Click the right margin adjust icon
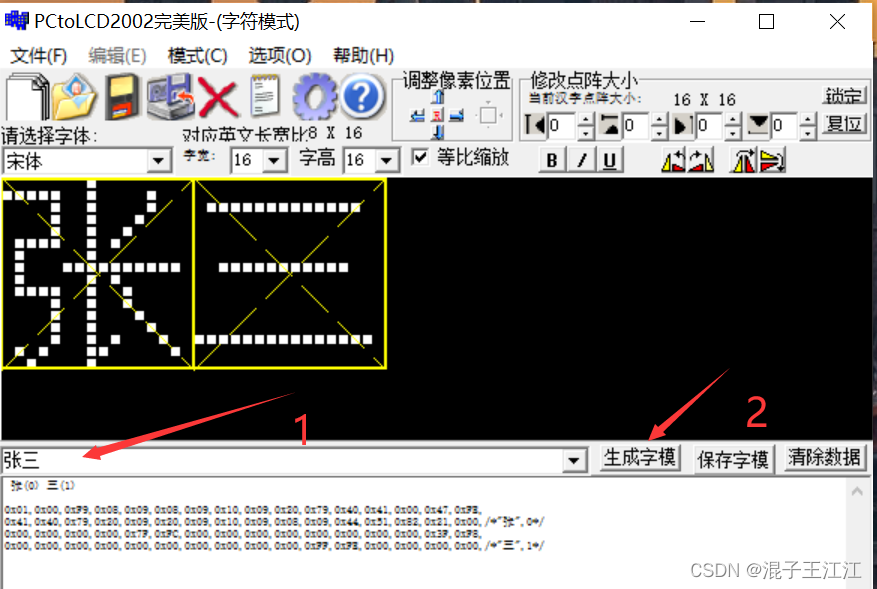Screen dimensions: 877x589 tap(682, 125)
